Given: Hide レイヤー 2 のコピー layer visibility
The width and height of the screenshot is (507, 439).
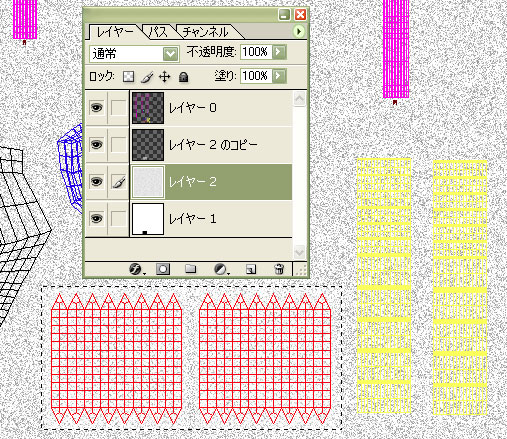Looking at the screenshot, I should pyautogui.click(x=97, y=145).
